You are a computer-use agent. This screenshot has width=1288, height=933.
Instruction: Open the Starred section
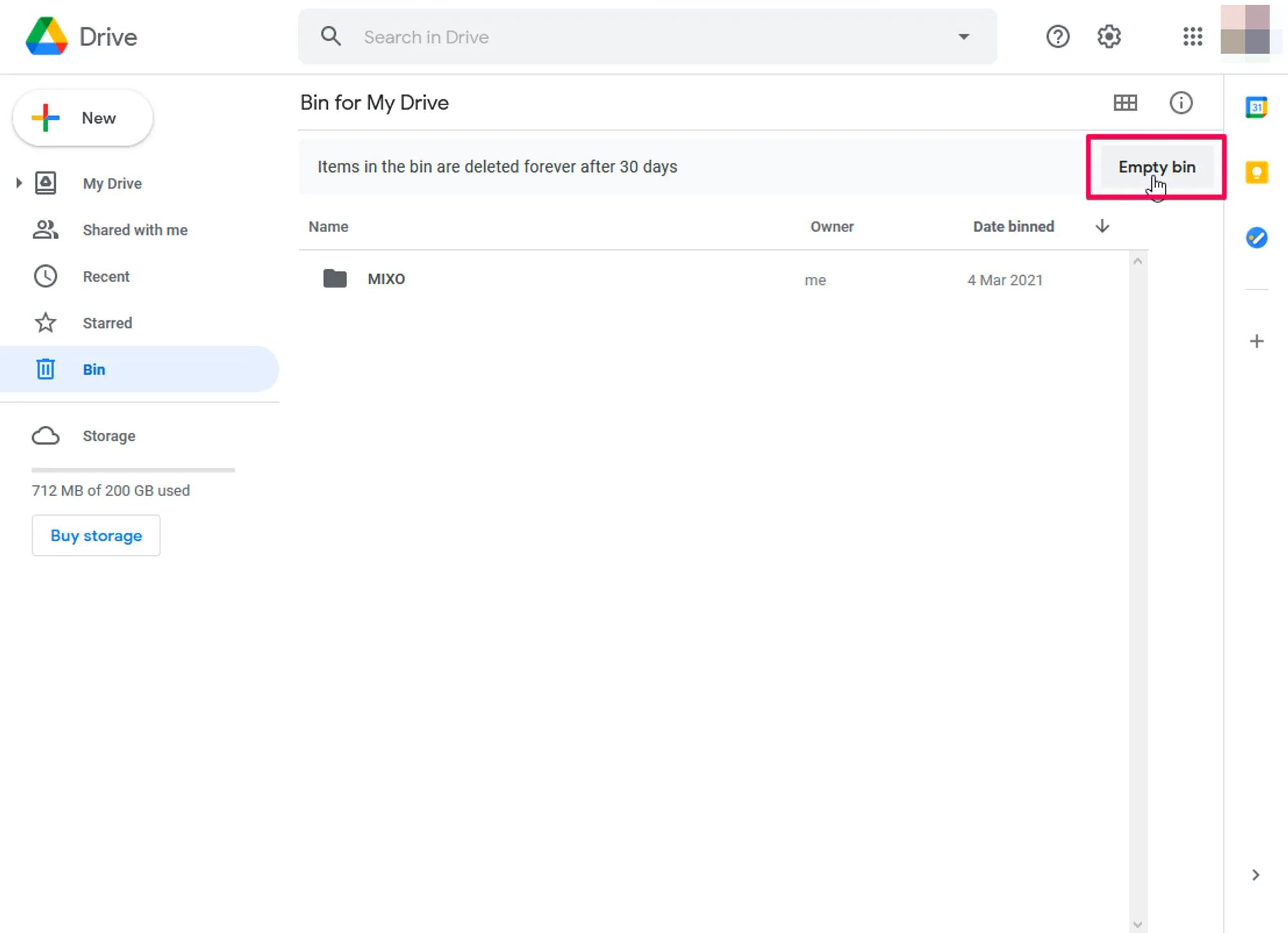107,323
